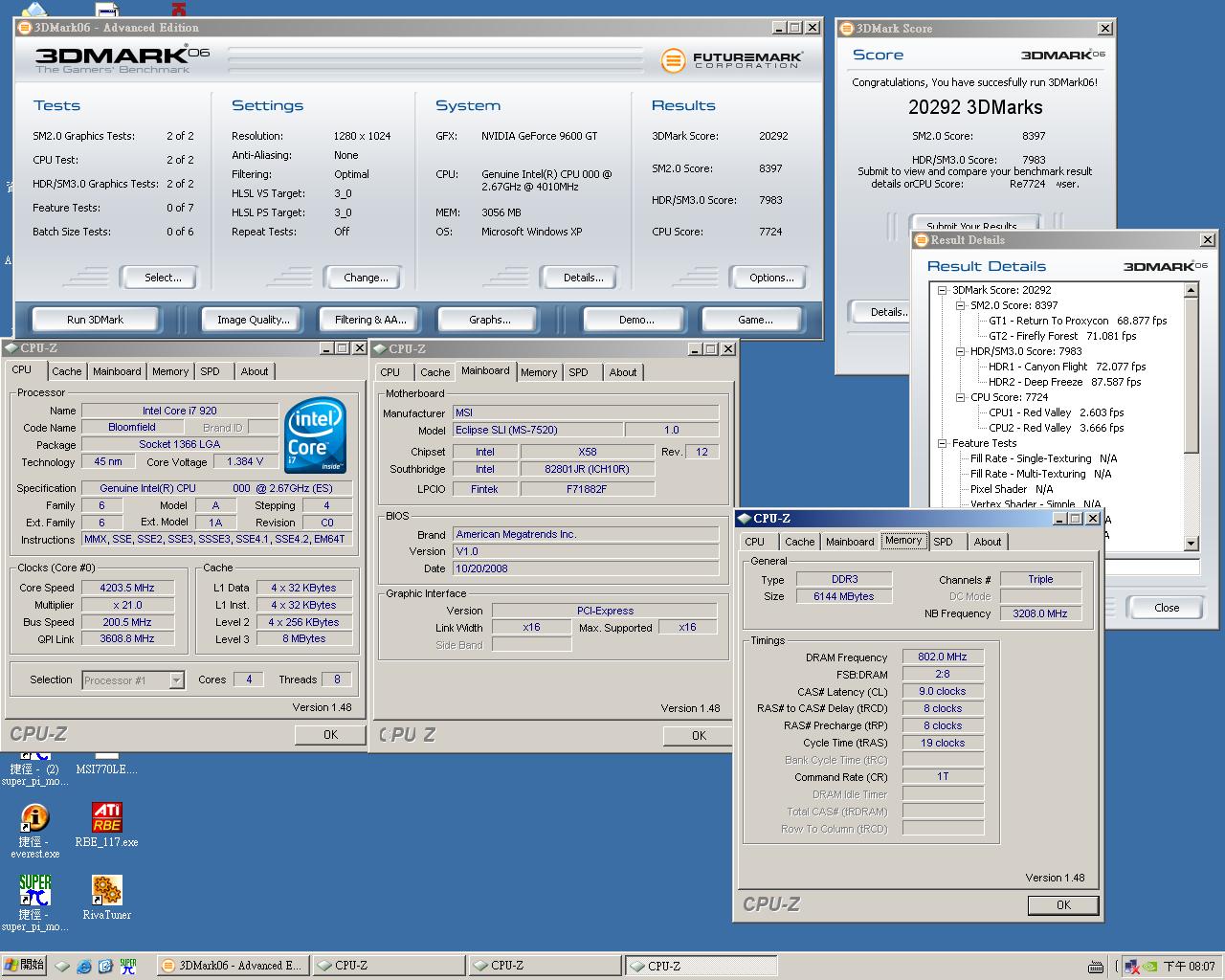This screenshot has height=980, width=1225.
Task: Select GT2 - Firefly Forest row
Action: 1062,336
